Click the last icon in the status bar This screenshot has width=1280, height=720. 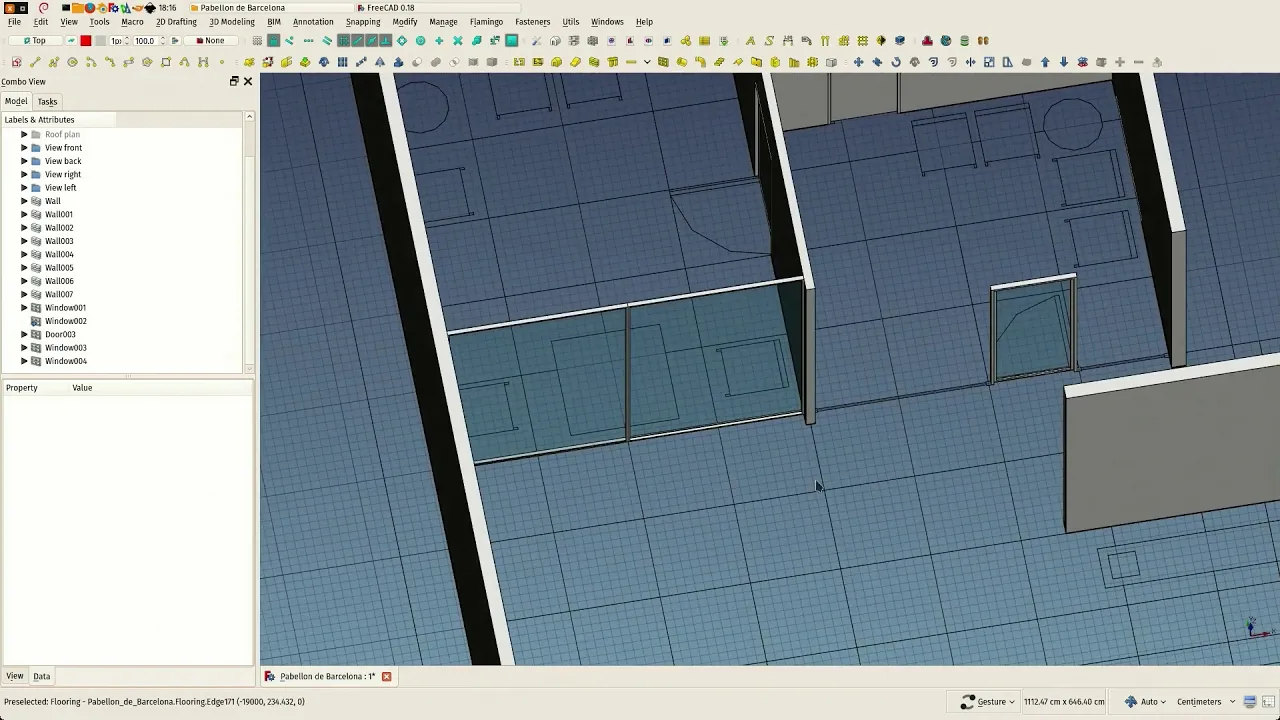(x=1268, y=702)
